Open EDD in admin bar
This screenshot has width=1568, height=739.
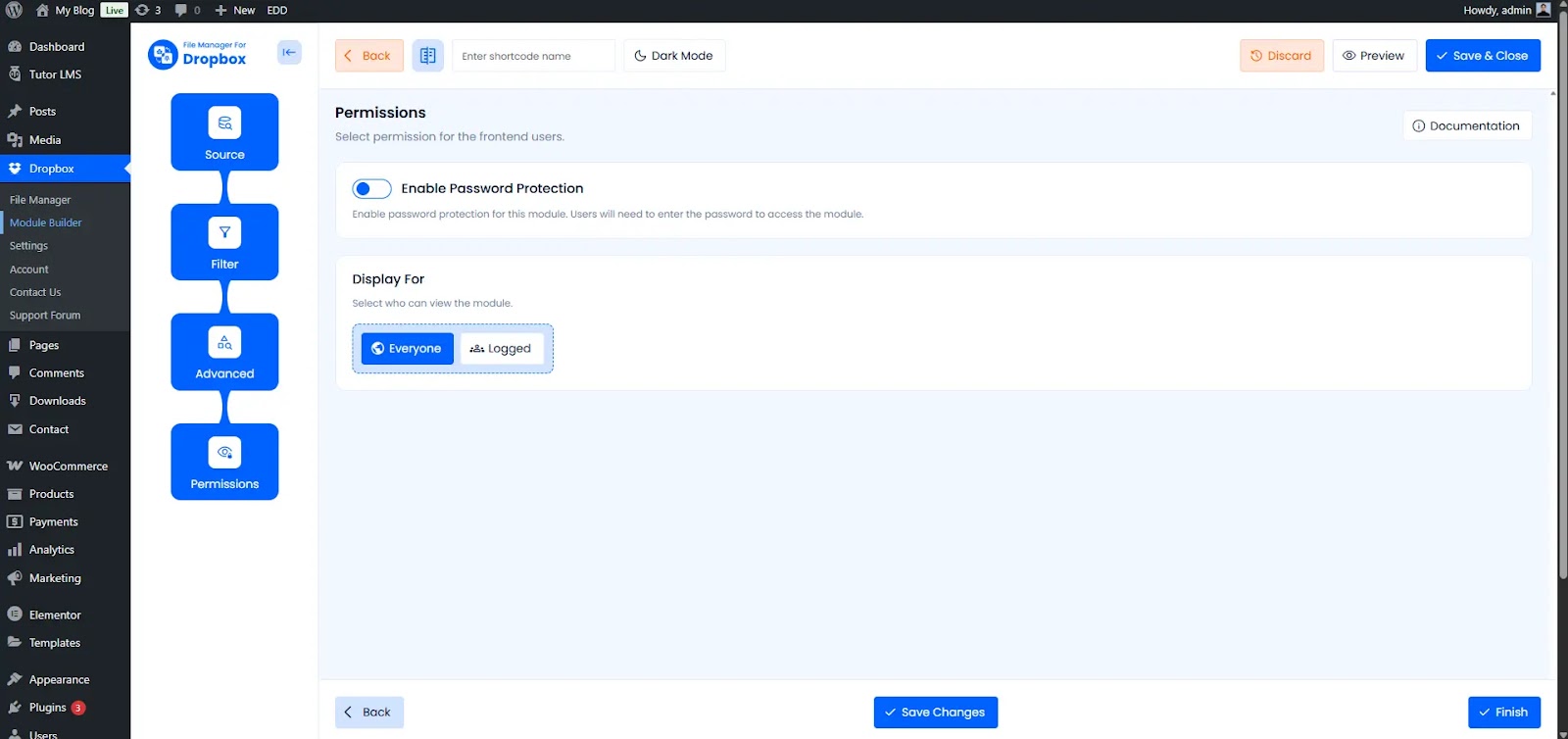click(277, 10)
